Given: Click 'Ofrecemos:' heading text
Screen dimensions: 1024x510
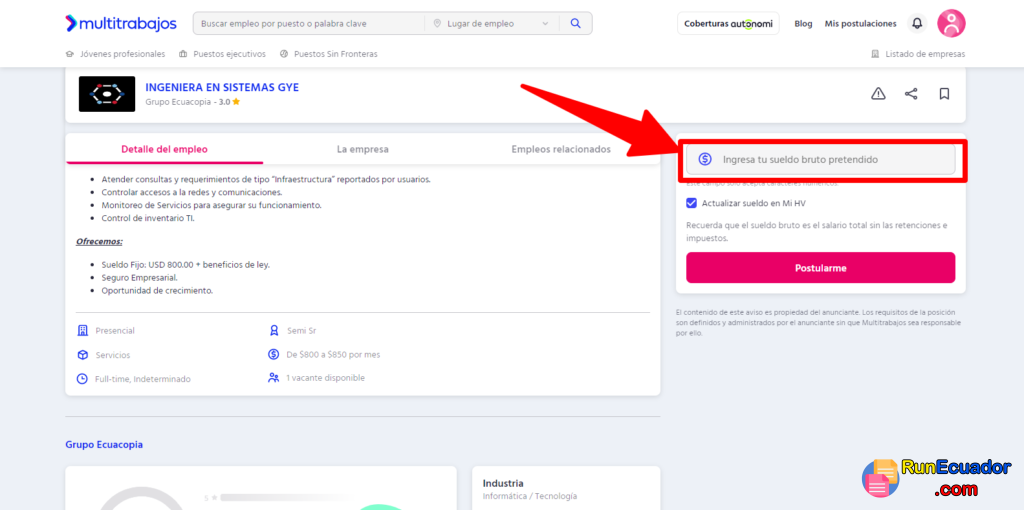Looking at the screenshot, I should pyautogui.click(x=99, y=242).
